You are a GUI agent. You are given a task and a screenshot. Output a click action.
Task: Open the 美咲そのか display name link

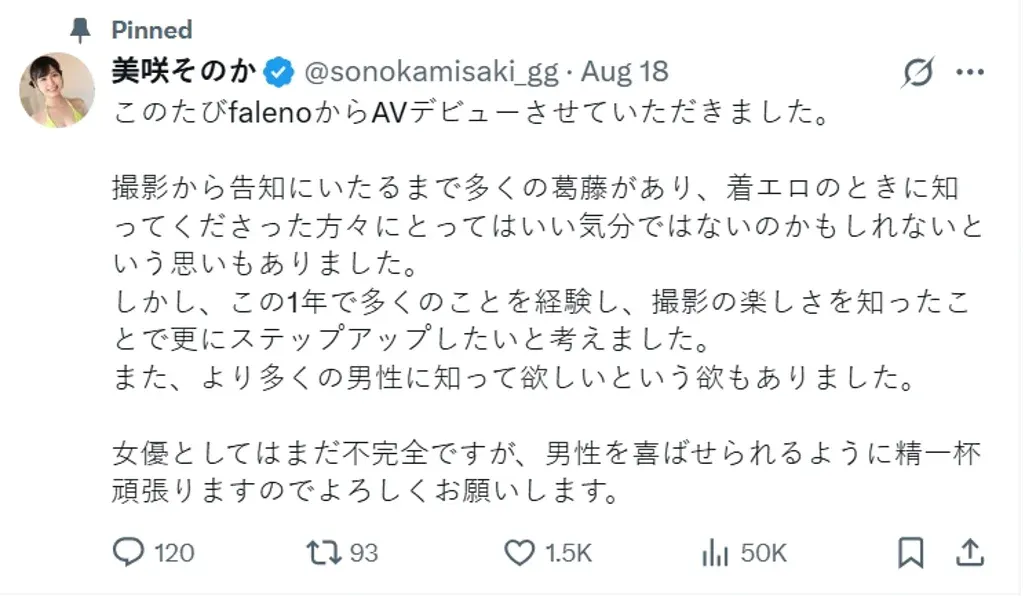click(184, 72)
